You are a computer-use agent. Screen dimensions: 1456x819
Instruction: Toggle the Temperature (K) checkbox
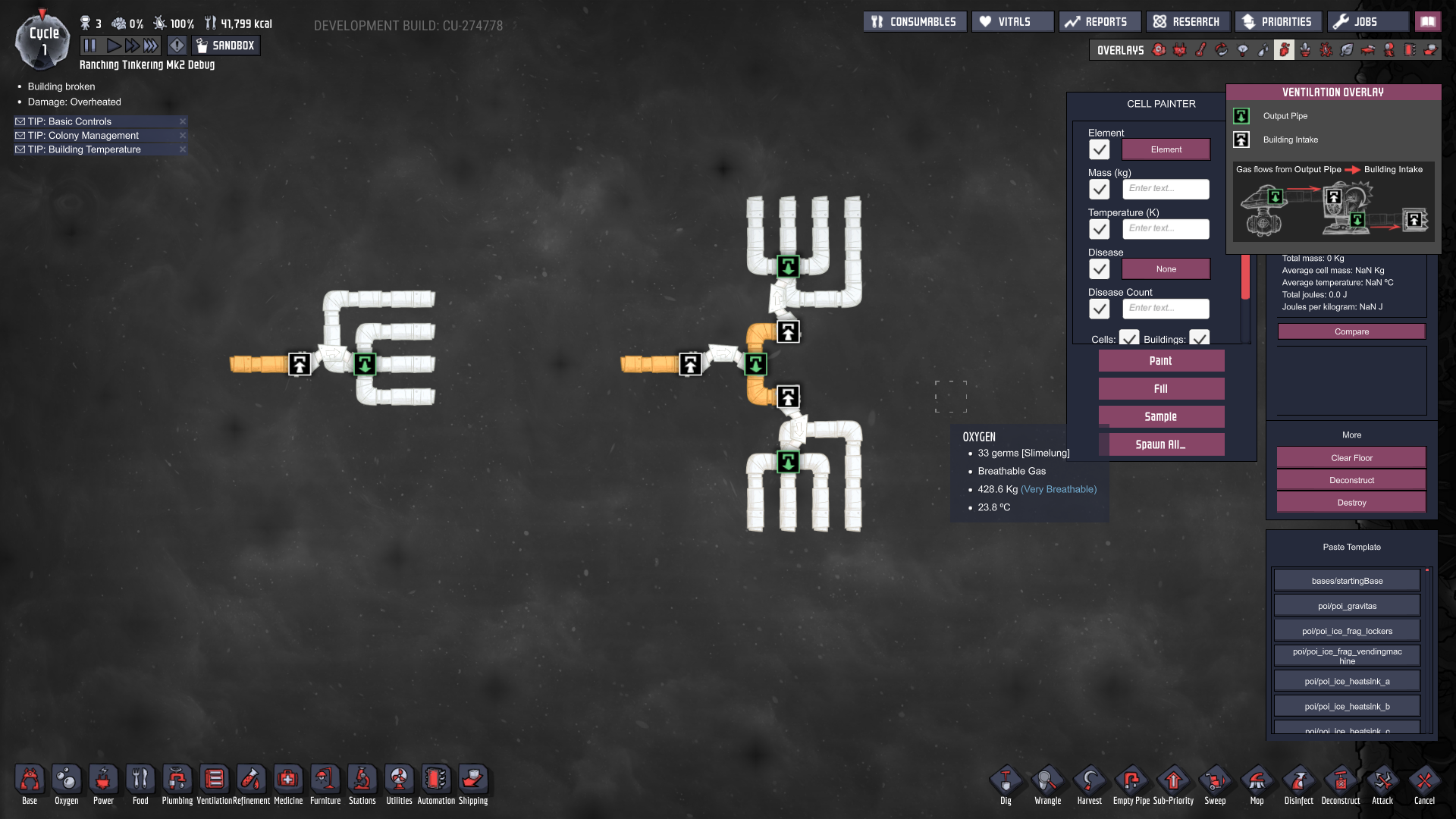pyautogui.click(x=1099, y=229)
